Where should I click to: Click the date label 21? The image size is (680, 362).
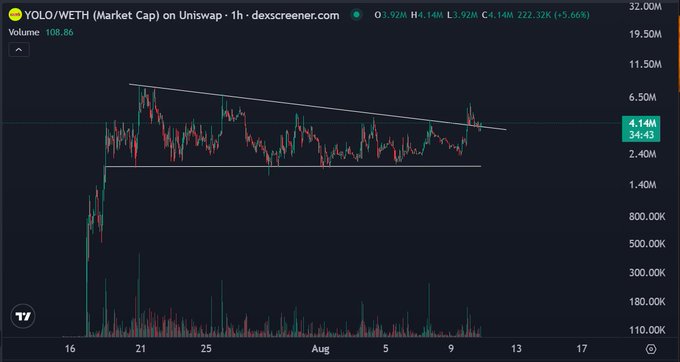[141, 349]
